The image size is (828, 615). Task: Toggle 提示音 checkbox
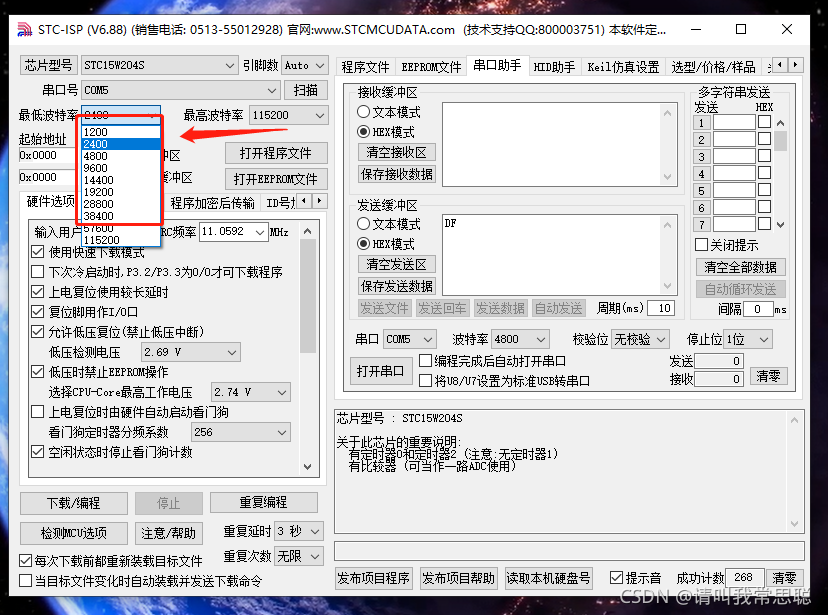pos(616,578)
